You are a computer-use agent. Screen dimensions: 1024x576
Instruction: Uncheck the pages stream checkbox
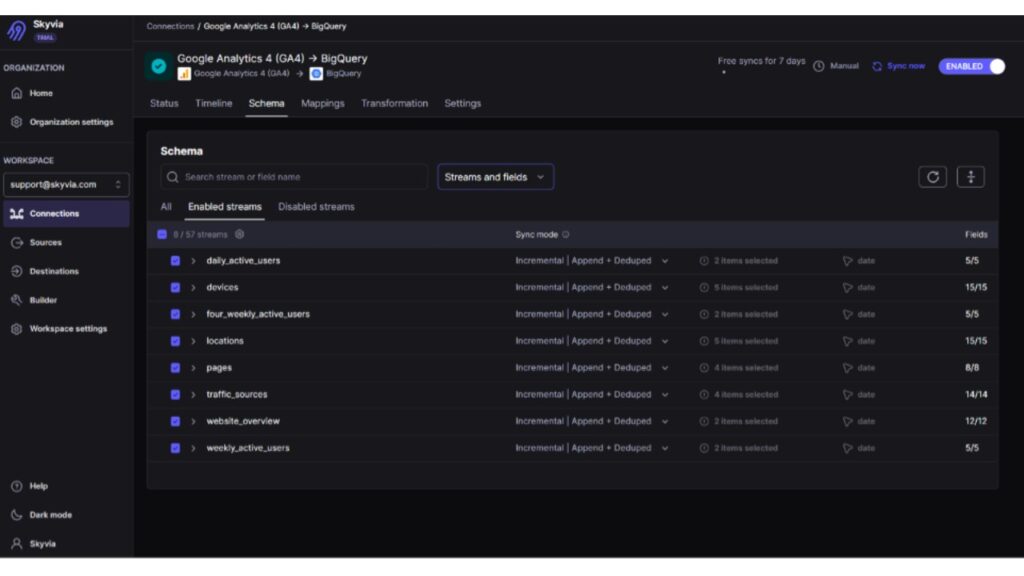pos(175,368)
